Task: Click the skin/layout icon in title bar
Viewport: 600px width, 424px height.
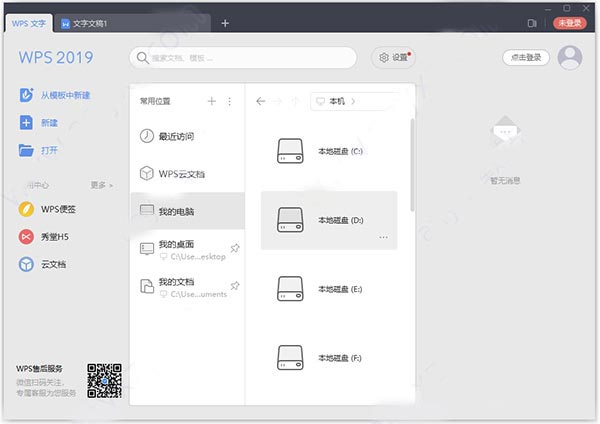Action: (x=532, y=23)
